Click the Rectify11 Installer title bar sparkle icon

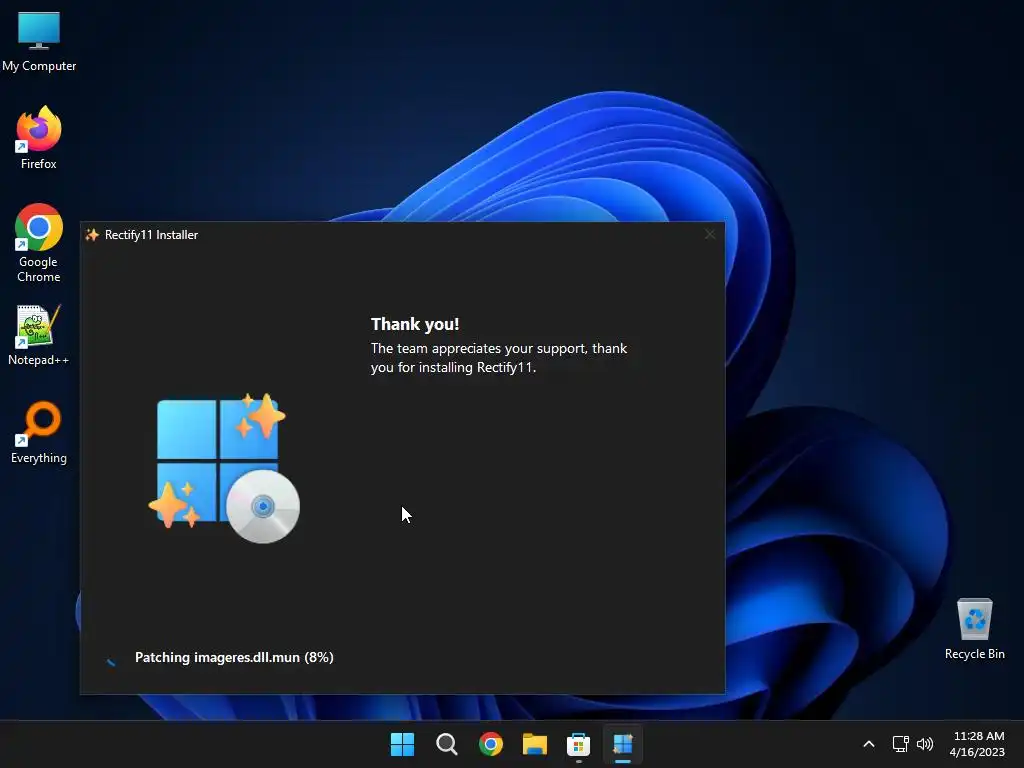92,234
